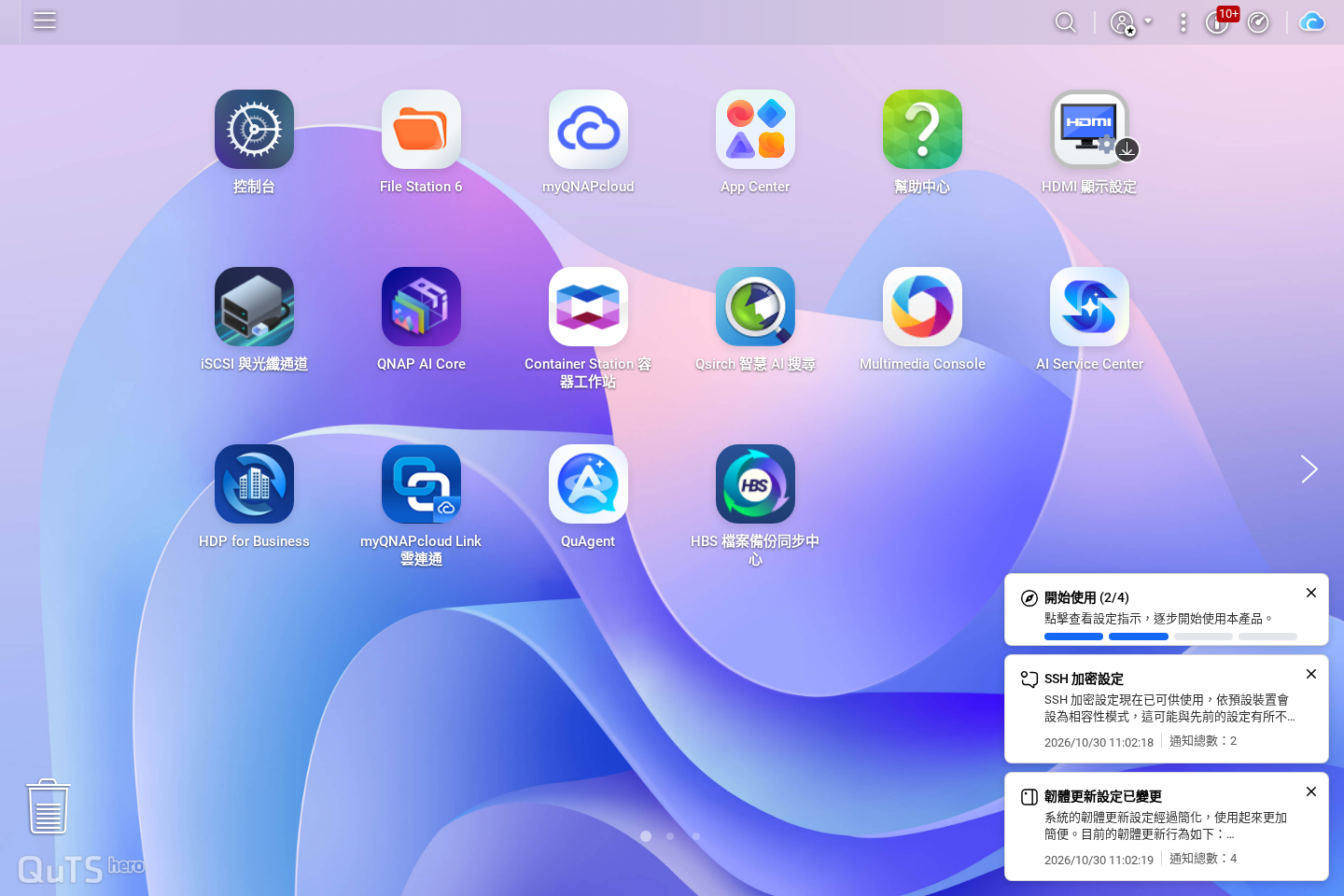
Task: Open the hamburger main menu
Action: click(45, 21)
